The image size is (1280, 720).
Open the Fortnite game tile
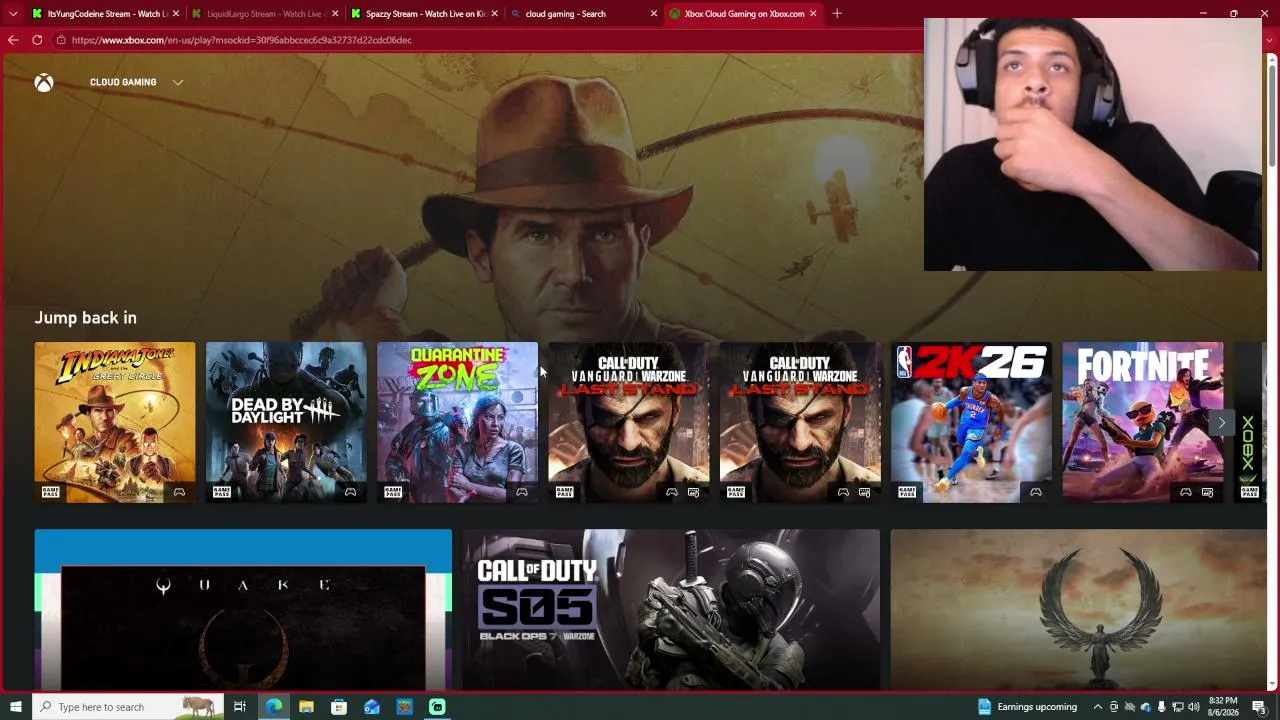[x=1143, y=422]
